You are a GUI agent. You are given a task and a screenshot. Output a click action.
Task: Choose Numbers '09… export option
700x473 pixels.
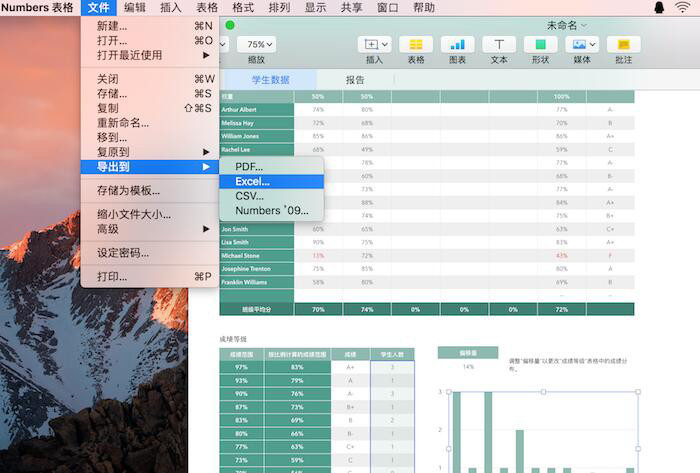[x=271, y=211]
